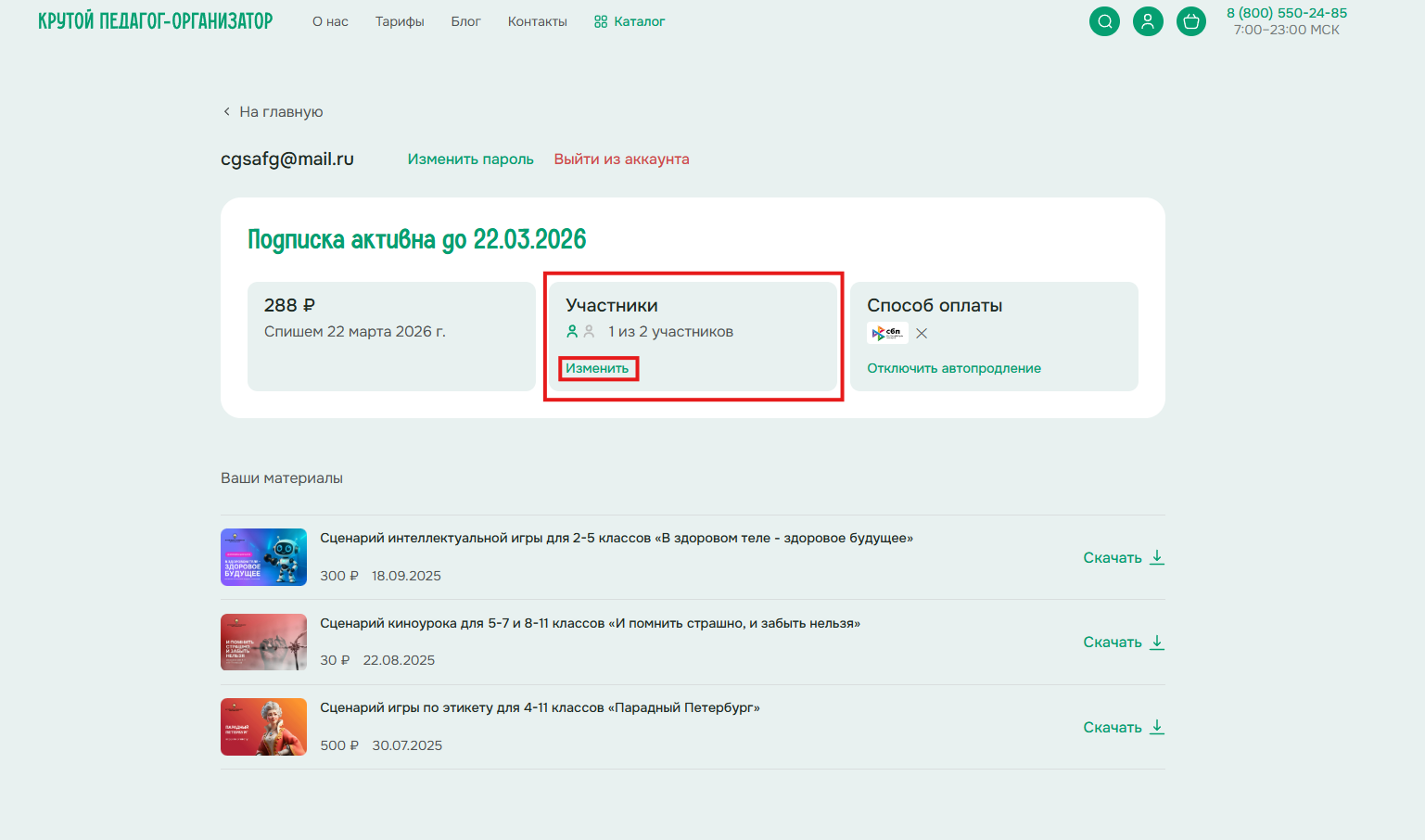The image size is (1425, 840).
Task: Open the Блог section
Action: point(465,21)
